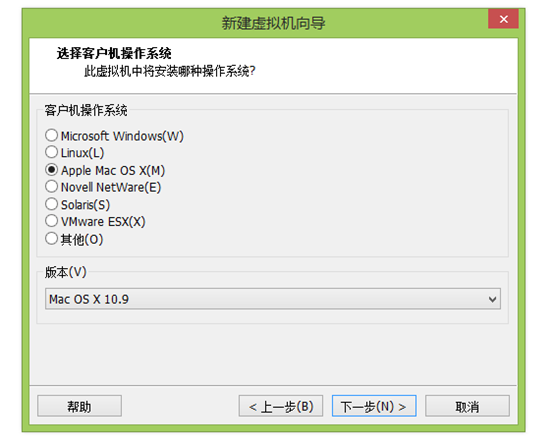Cancel the wizard with 取消
Screen dimensions: 554x446
(x=467, y=406)
